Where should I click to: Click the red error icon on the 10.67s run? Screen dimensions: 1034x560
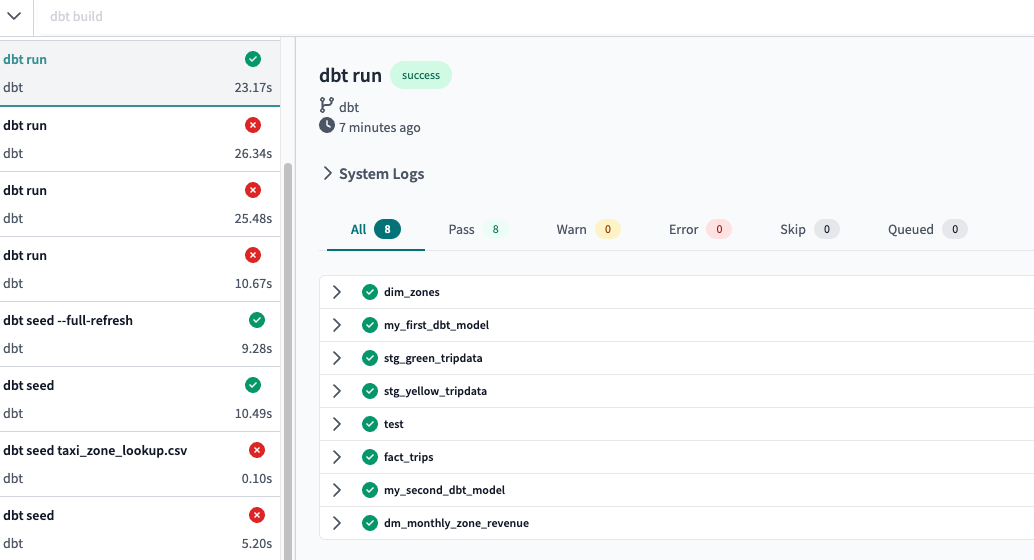click(253, 255)
